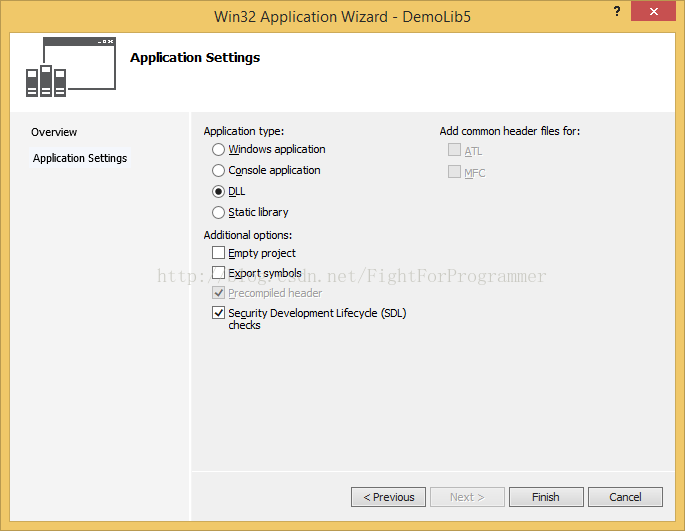
Task: Go back with the Previous button
Action: tap(388, 497)
